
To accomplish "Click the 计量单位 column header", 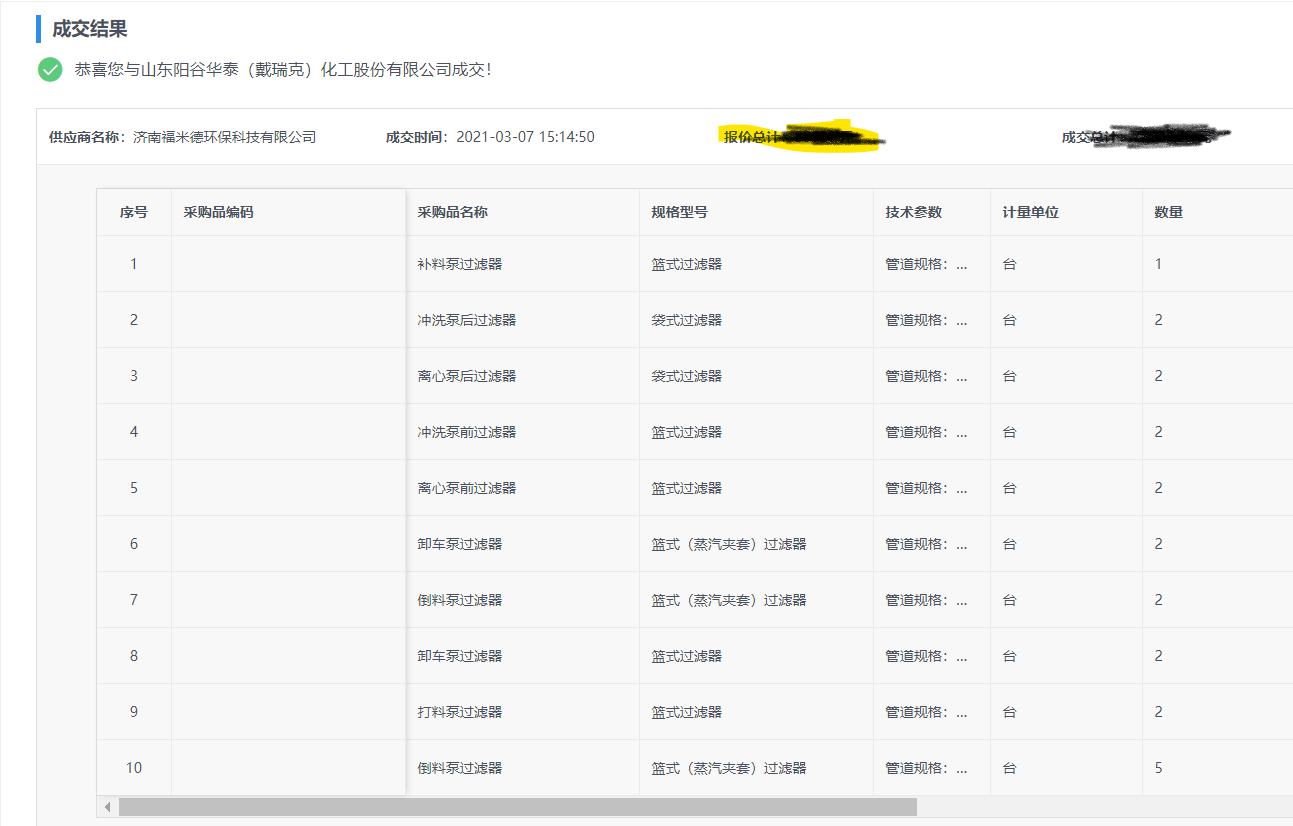I will [1030, 212].
